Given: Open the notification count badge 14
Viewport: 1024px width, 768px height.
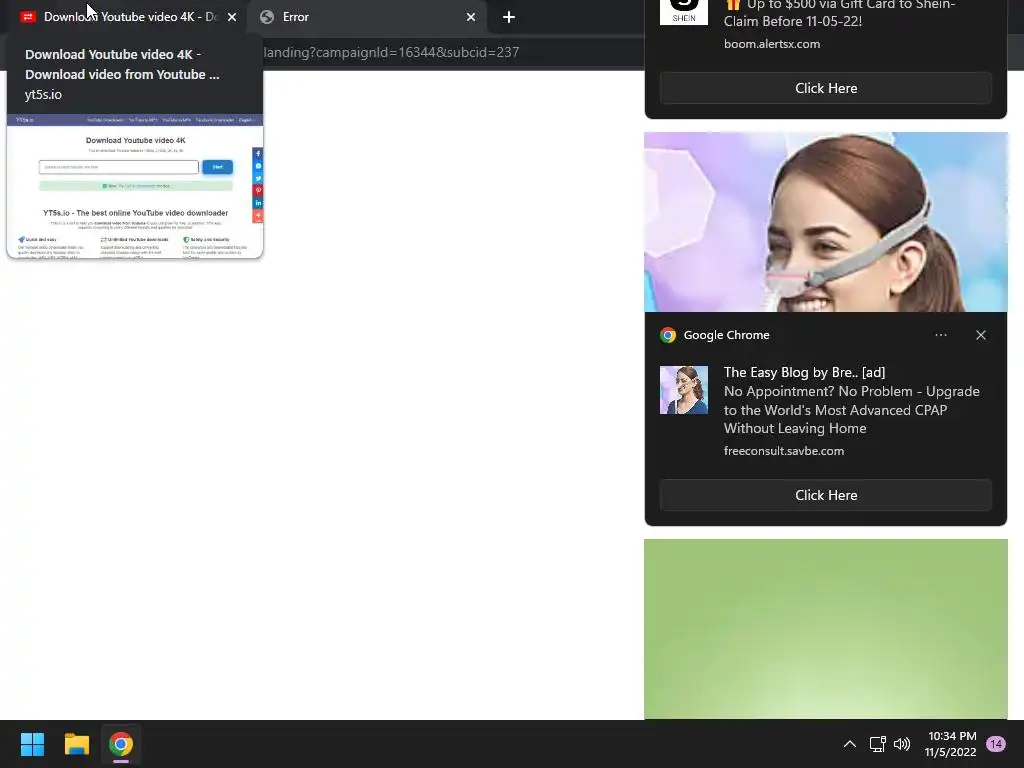Looking at the screenshot, I should point(996,744).
